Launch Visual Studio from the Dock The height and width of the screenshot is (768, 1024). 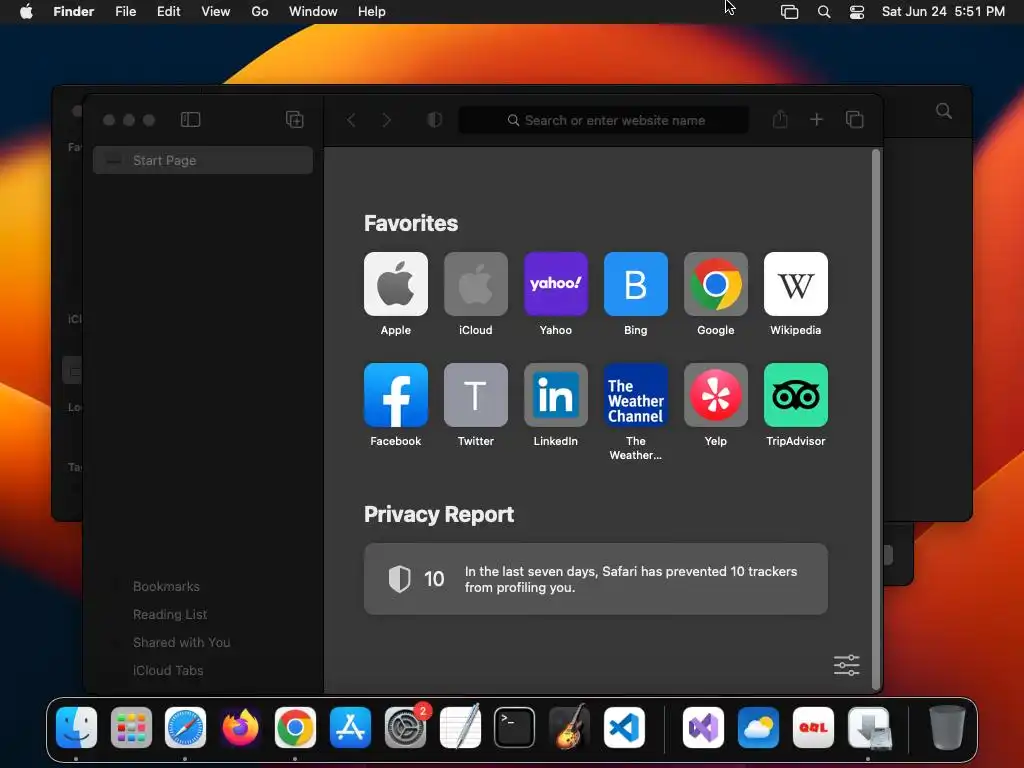(x=703, y=728)
